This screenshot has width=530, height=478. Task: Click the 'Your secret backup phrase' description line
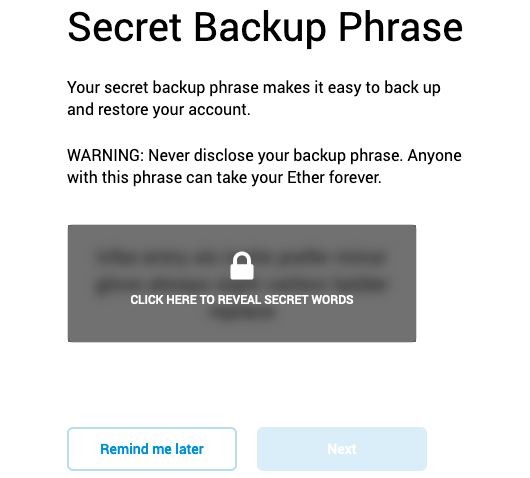[254, 88]
